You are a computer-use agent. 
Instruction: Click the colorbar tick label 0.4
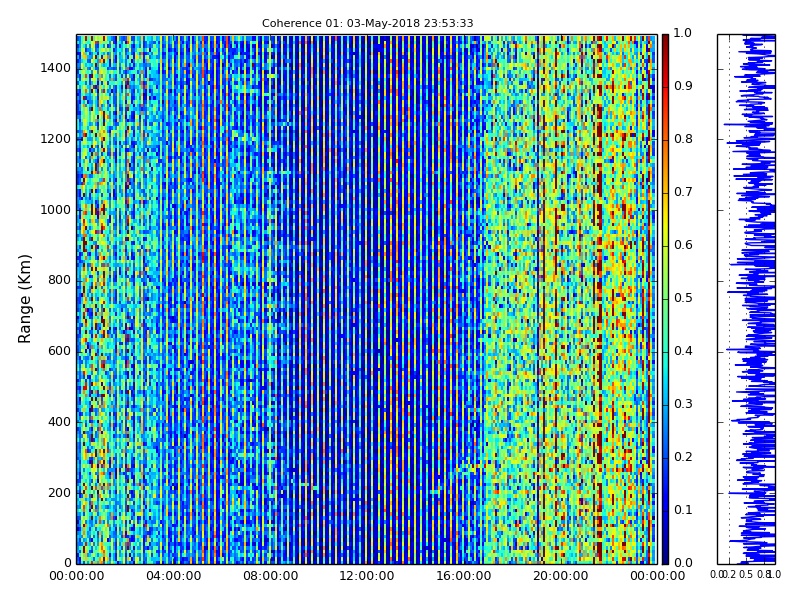click(x=683, y=351)
